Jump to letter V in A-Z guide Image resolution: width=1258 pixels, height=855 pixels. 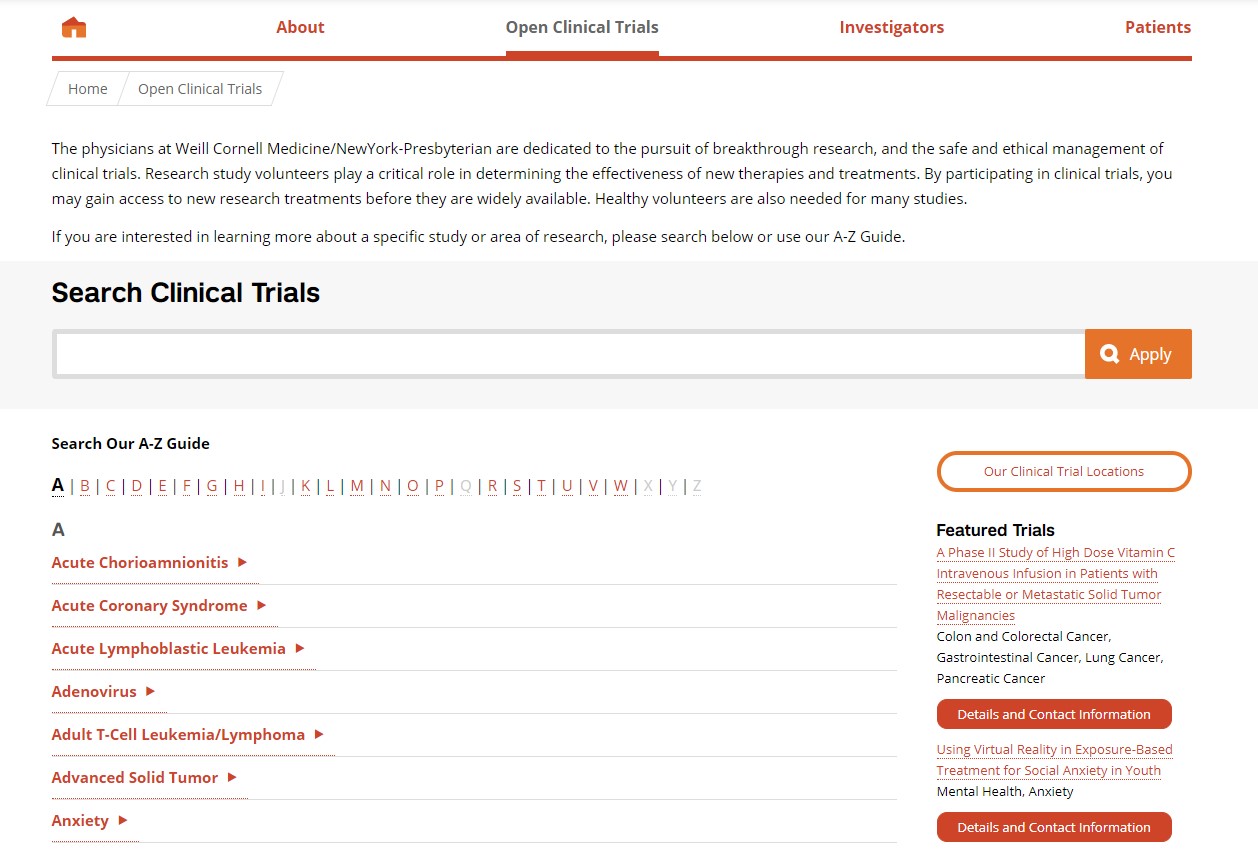click(x=593, y=486)
